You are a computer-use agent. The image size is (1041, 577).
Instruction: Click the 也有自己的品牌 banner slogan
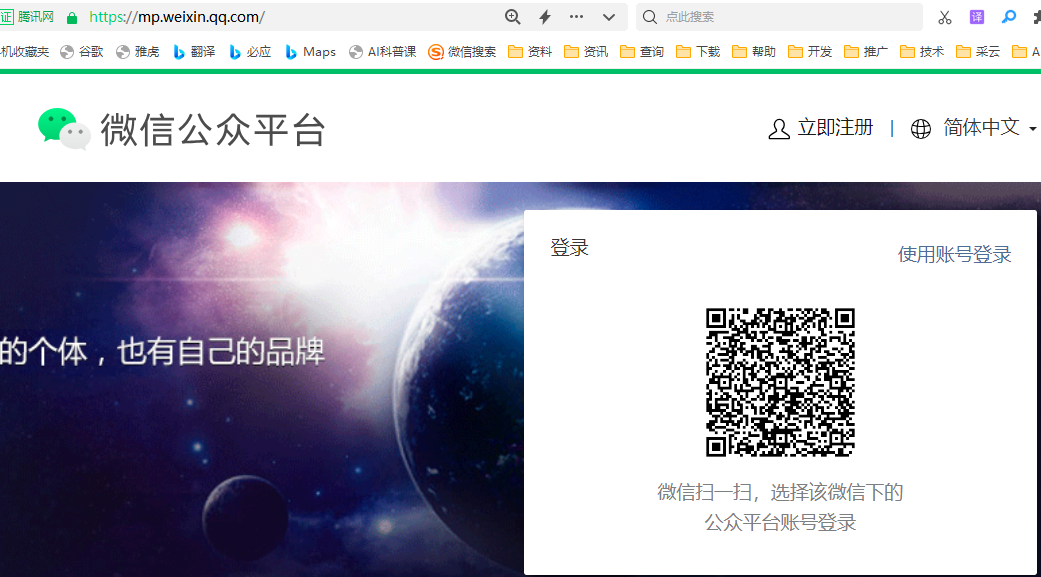(x=221, y=352)
